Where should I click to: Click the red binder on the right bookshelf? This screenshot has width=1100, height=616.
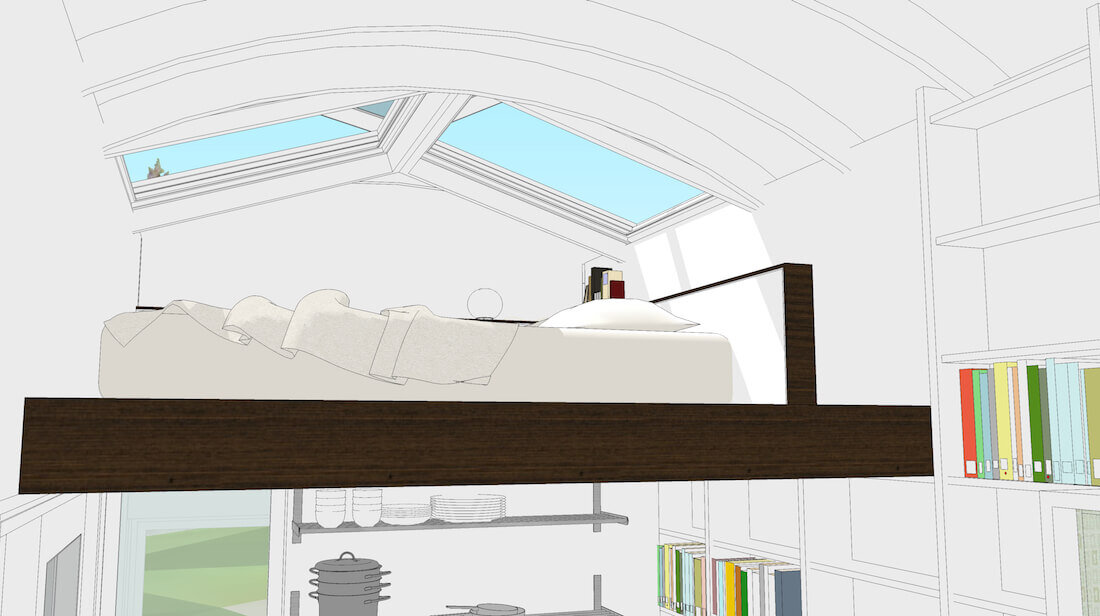[969, 423]
